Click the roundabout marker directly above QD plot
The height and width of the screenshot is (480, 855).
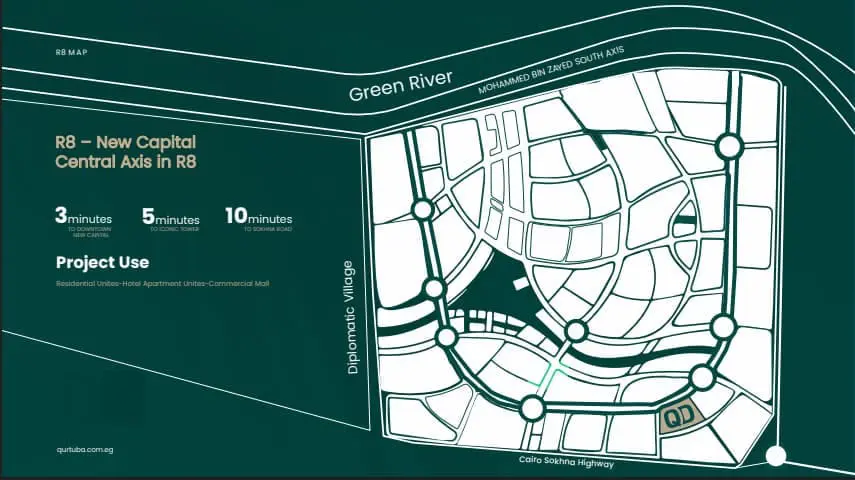702,377
